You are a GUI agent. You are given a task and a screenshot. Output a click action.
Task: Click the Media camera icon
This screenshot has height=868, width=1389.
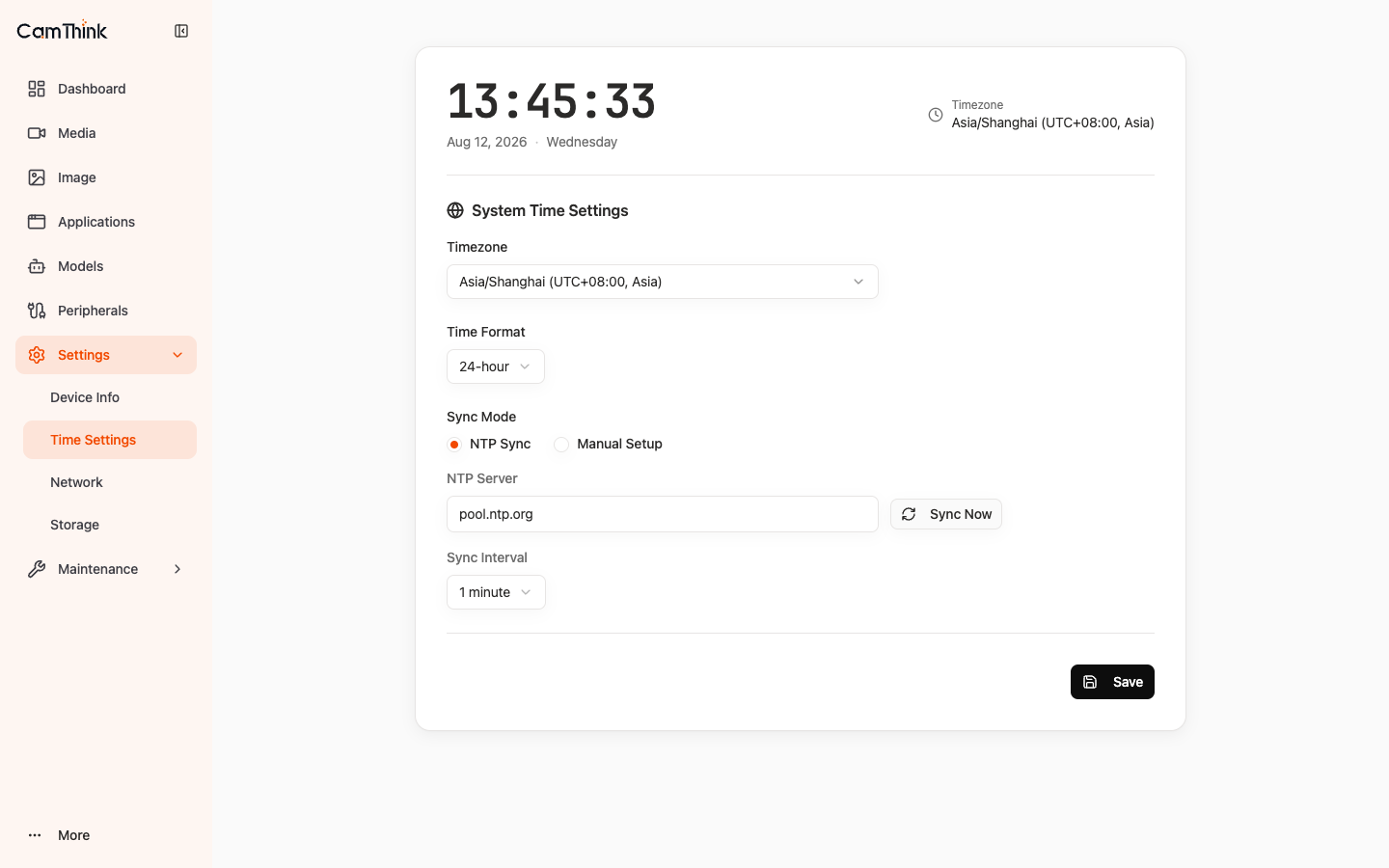coord(37,133)
